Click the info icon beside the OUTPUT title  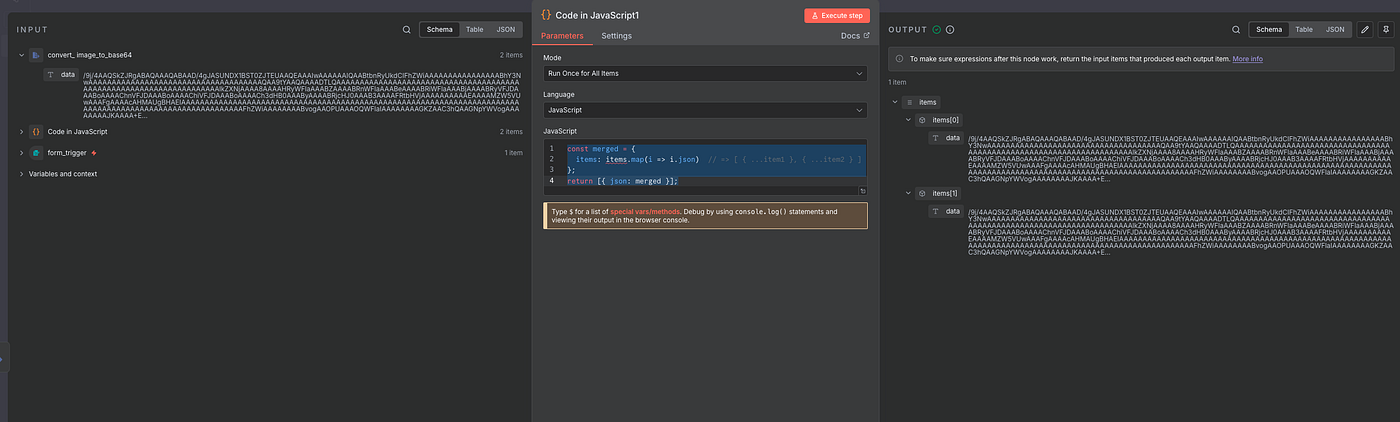[949, 30]
